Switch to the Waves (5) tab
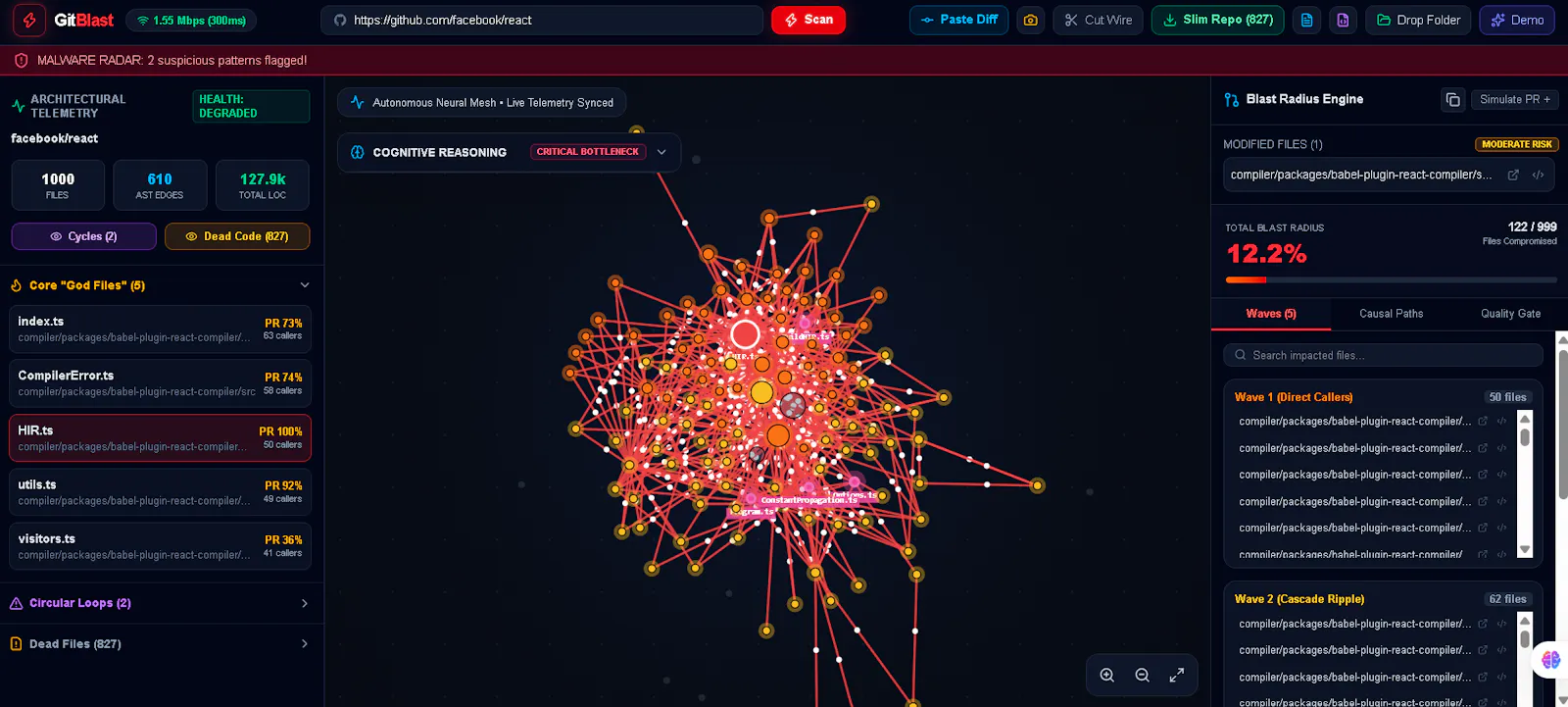This screenshot has height=707, width=1568. click(x=1271, y=314)
